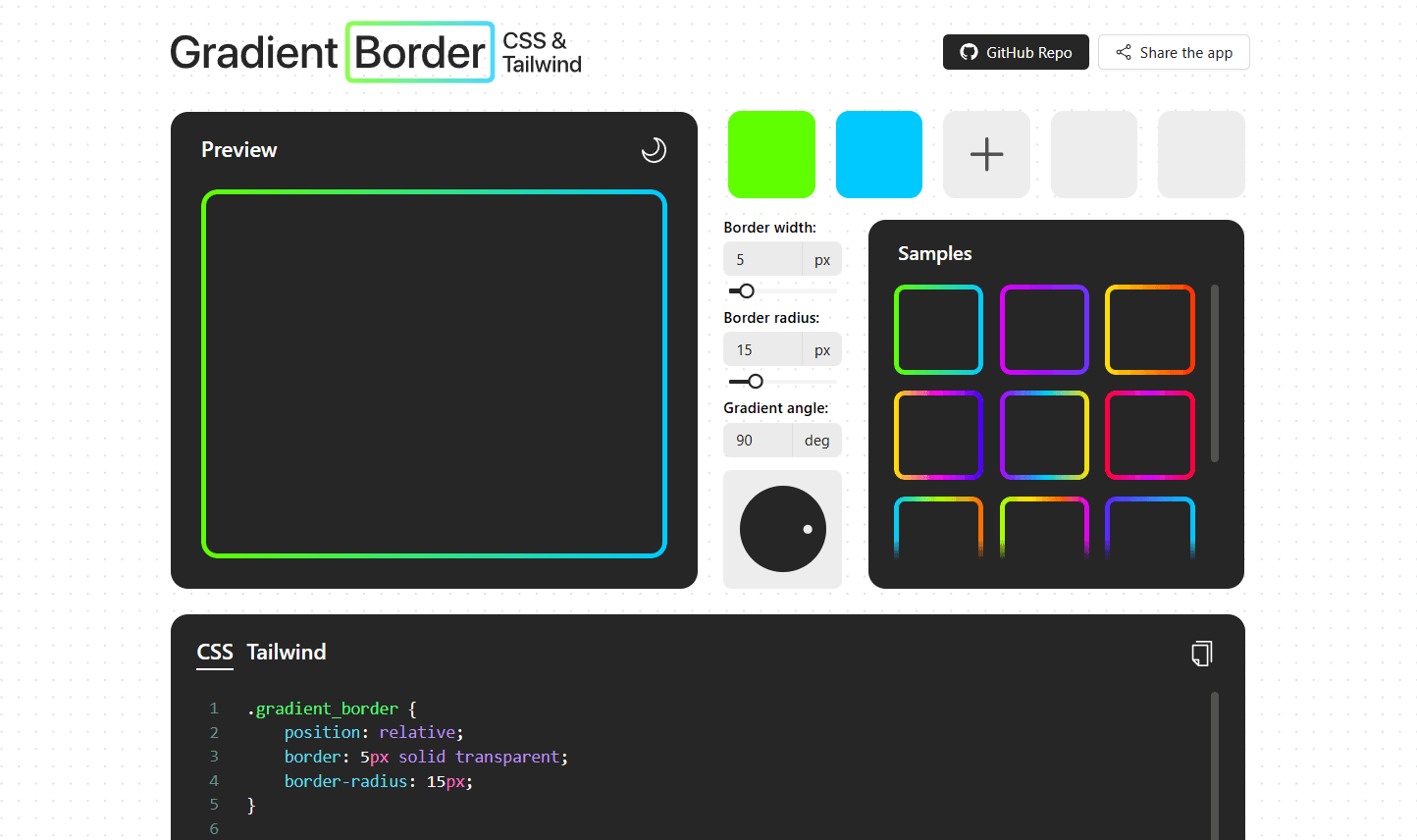Screen dimensions: 1417x840
Task: Click the plus icon to add color
Action: (986, 154)
